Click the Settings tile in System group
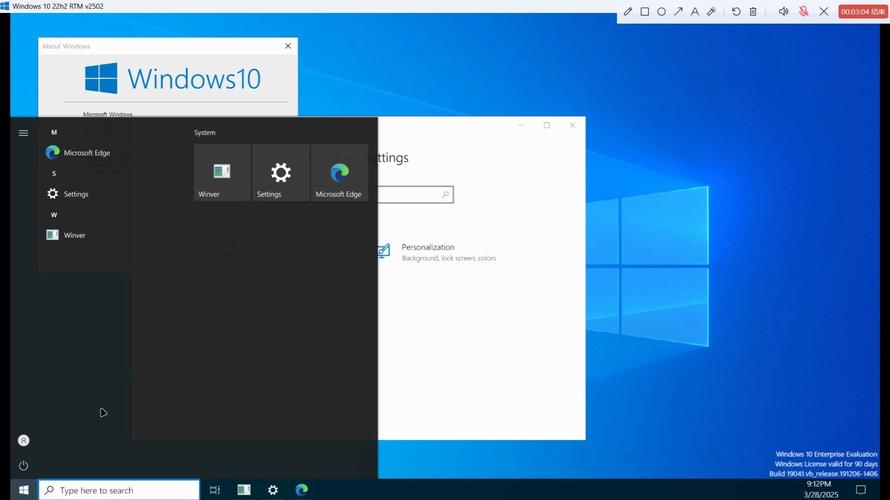This screenshot has height=500, width=890. point(281,173)
